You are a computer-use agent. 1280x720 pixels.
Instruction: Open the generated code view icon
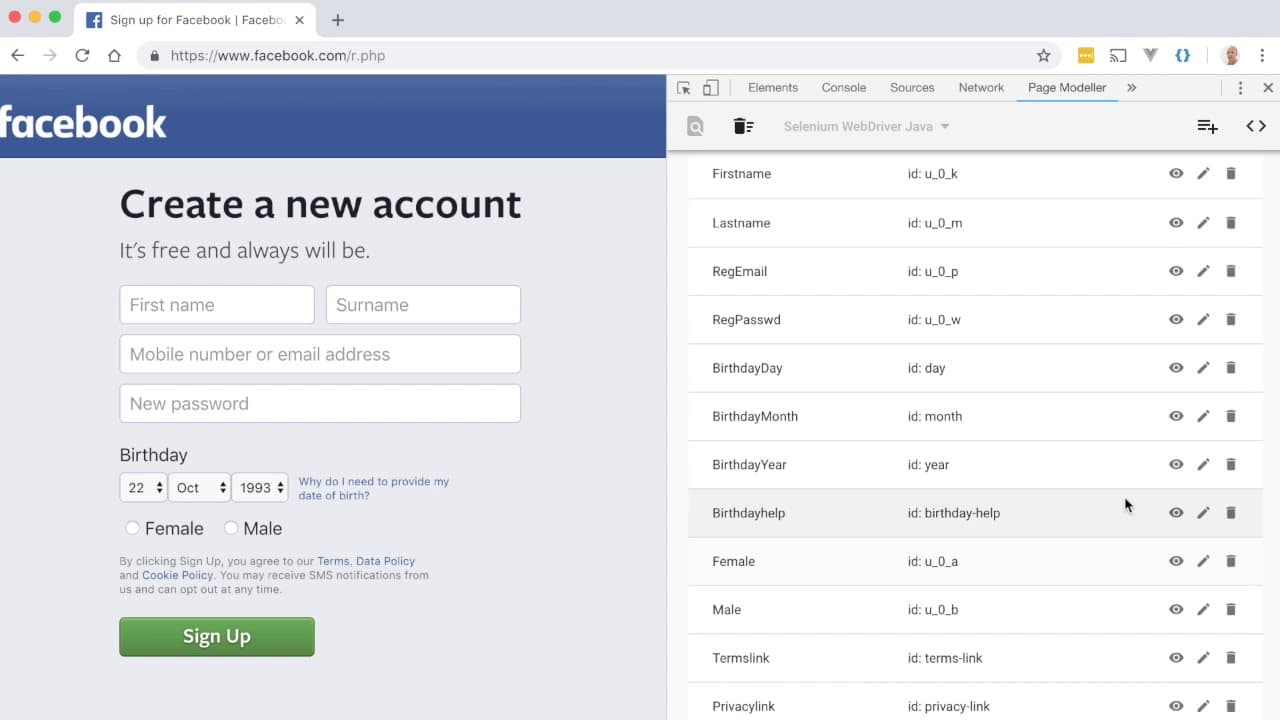point(1256,126)
